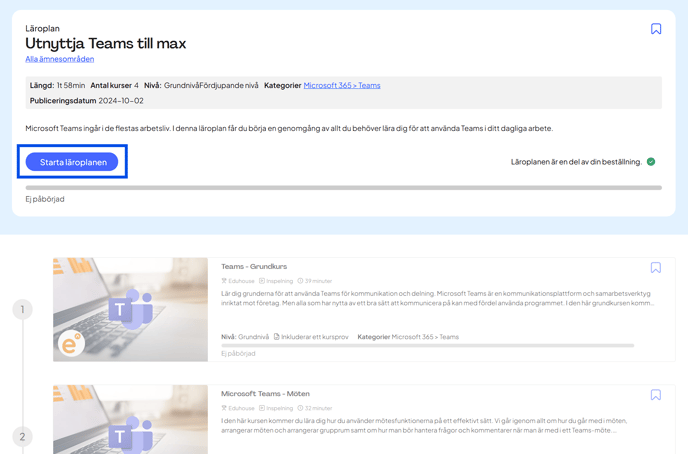The width and height of the screenshot is (688, 454).
Task: Follow the Microsoft 365 > Teams category link
Action: click(342, 86)
